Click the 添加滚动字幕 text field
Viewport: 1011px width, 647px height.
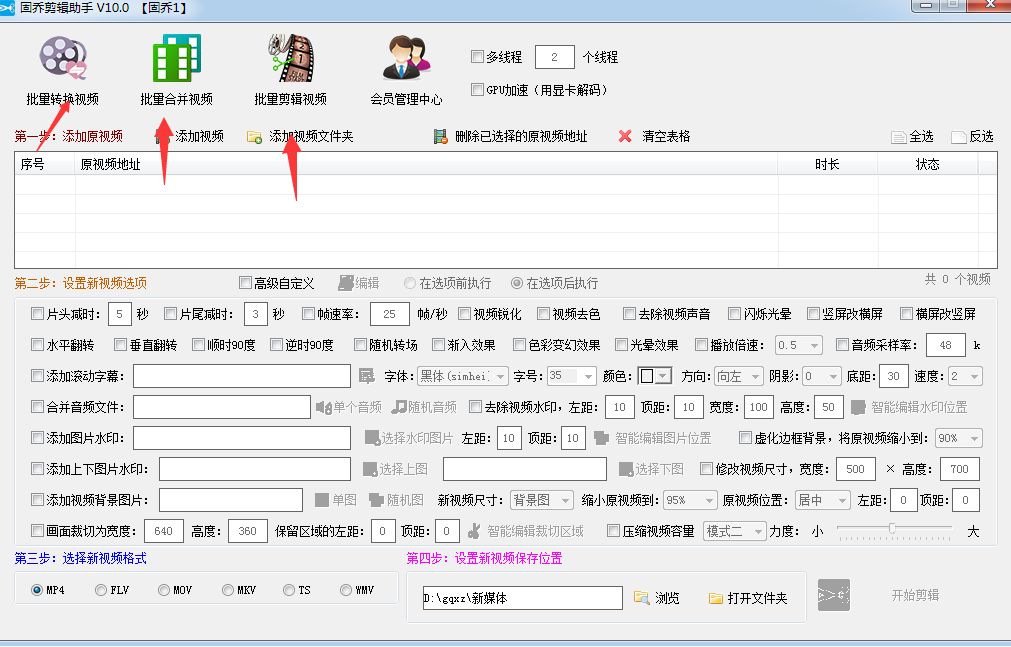tap(242, 375)
